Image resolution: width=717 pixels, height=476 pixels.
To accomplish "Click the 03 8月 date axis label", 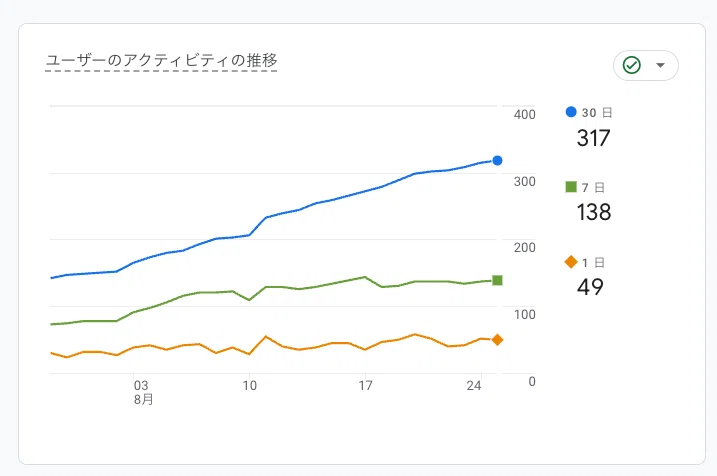I will point(143,392).
